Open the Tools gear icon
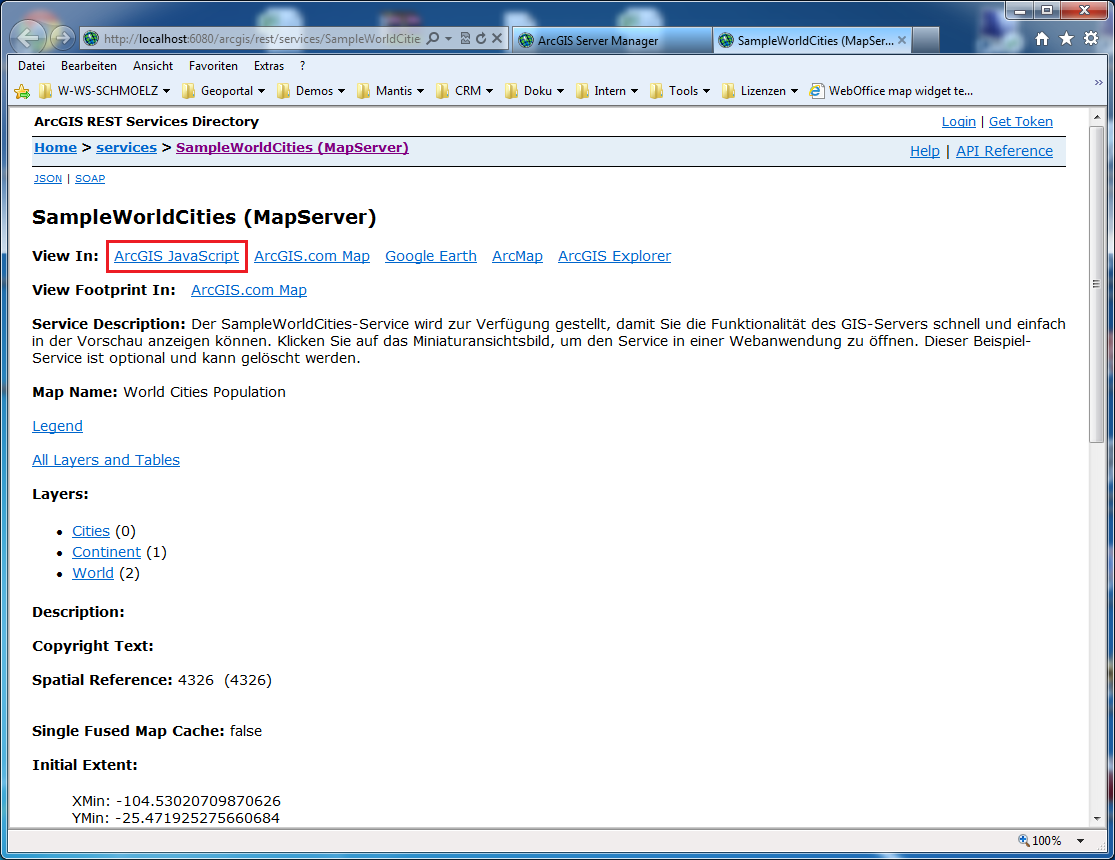The height and width of the screenshot is (860, 1115). pyautogui.click(x=1089, y=37)
